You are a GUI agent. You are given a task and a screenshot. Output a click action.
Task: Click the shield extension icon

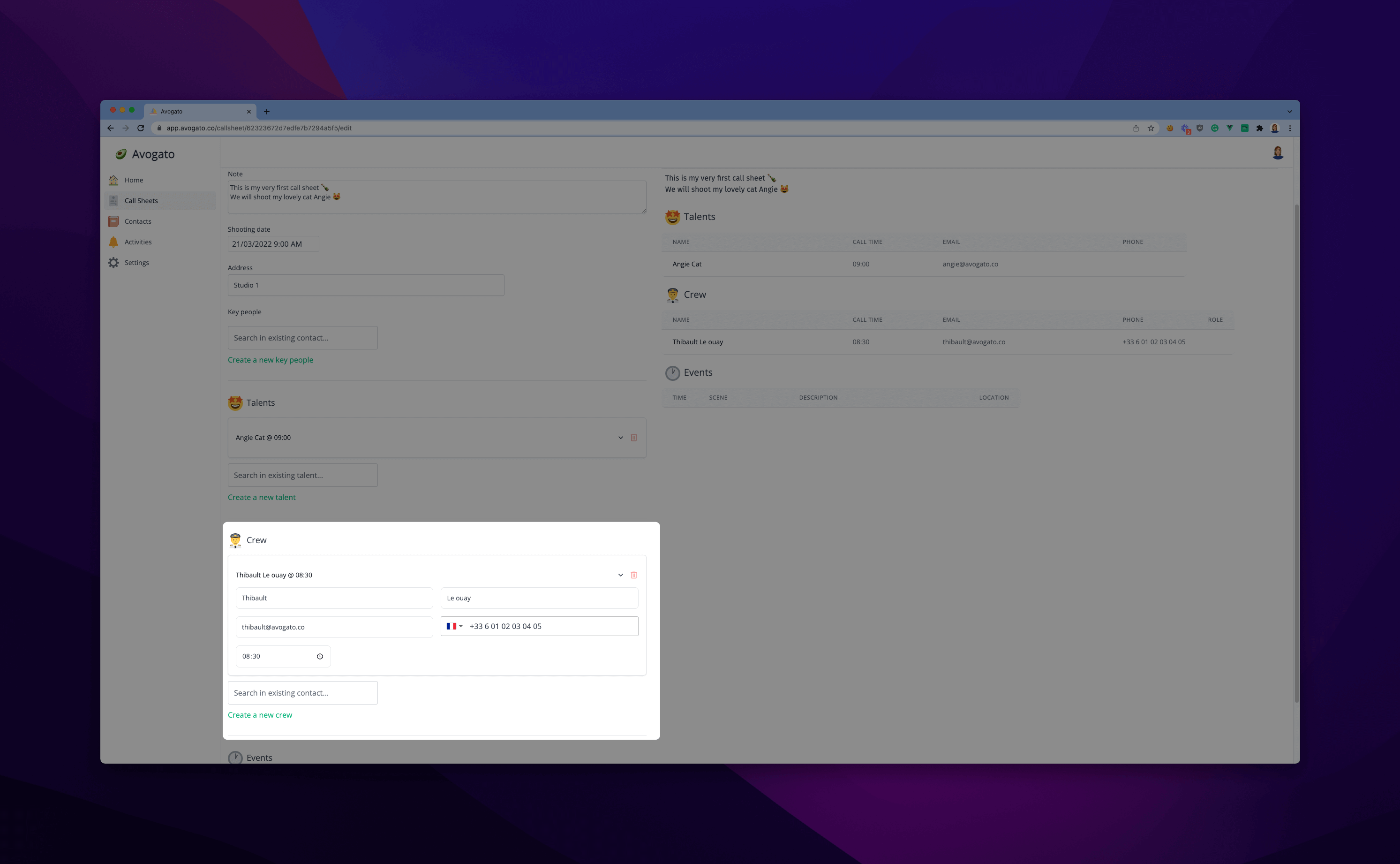tap(1199, 128)
